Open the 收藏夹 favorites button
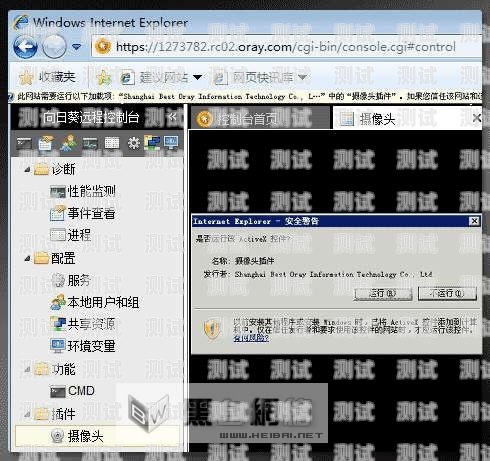The width and height of the screenshot is (490, 461). click(47, 77)
